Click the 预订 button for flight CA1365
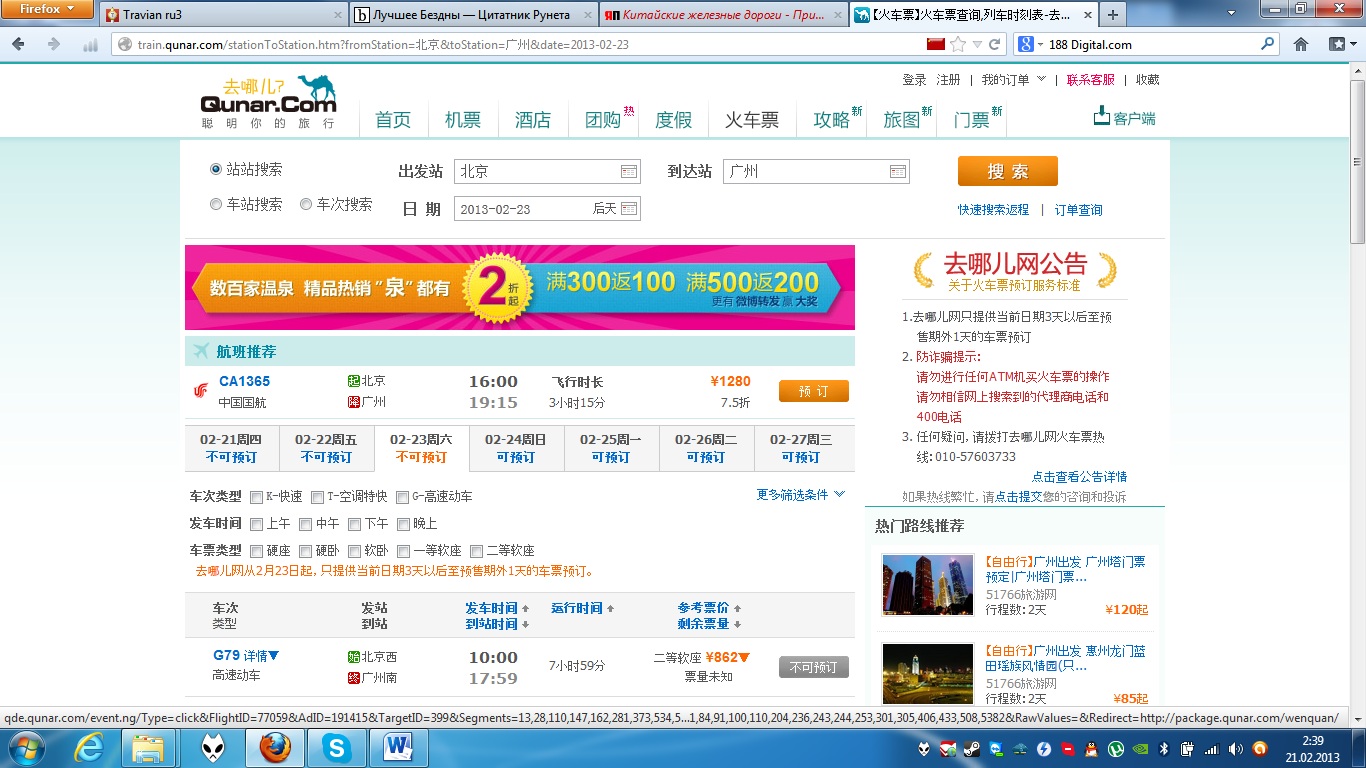The height and width of the screenshot is (768, 1366). [x=814, y=391]
